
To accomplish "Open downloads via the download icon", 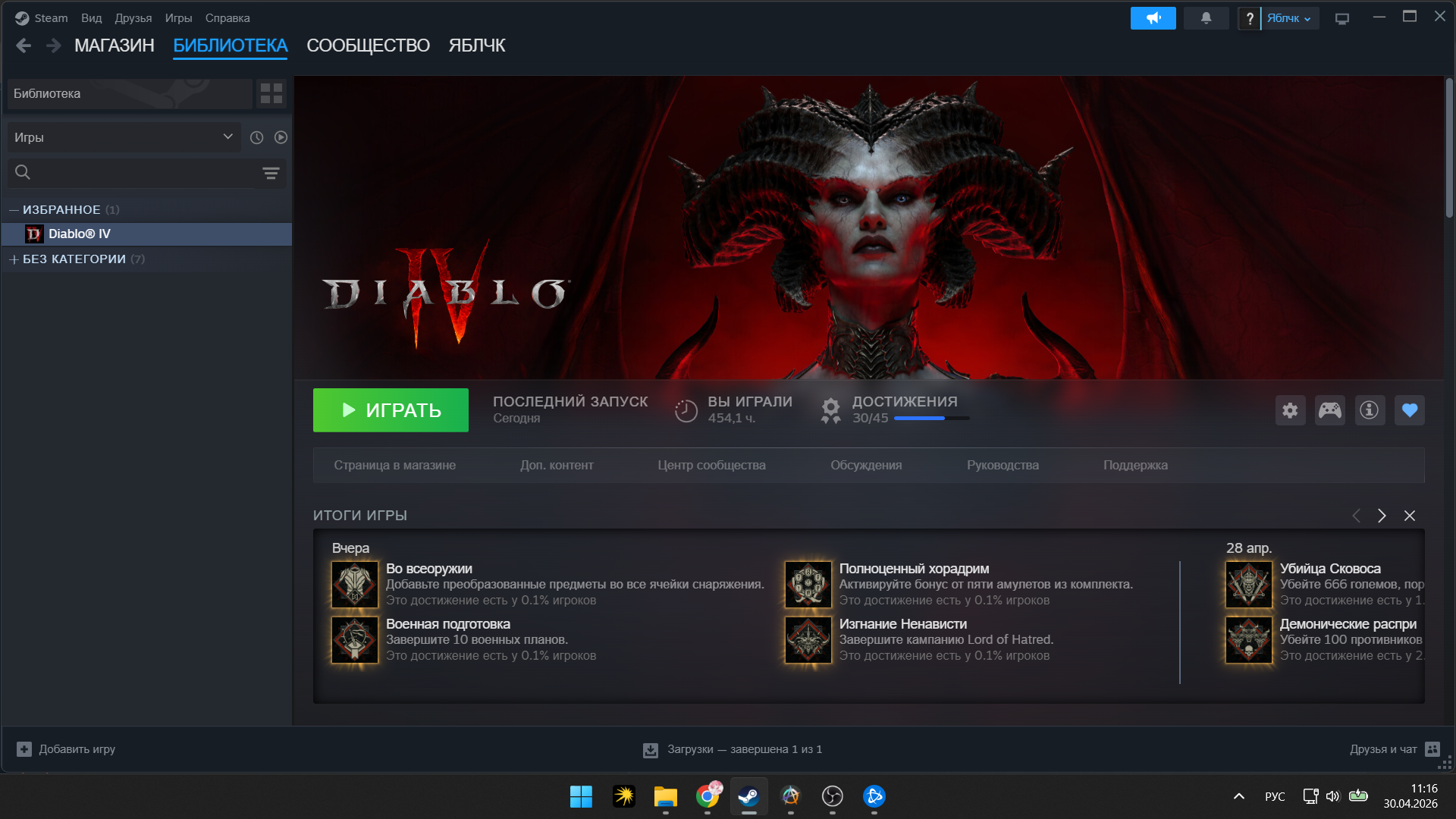I will tap(651, 750).
